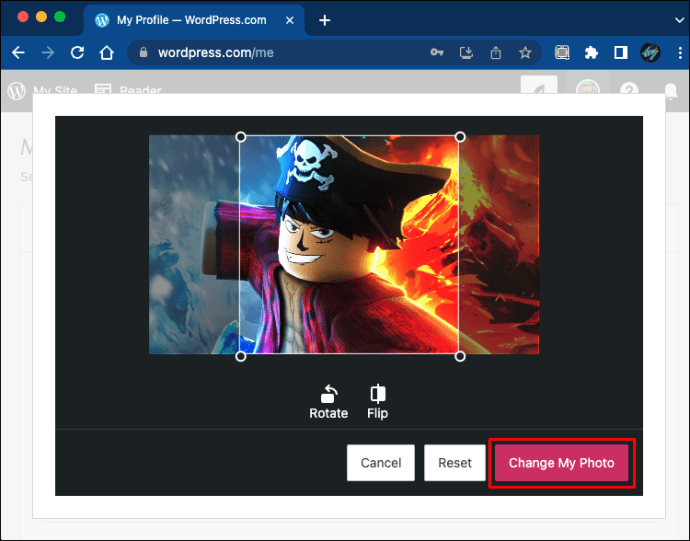Close the My Profile tab
The width and height of the screenshot is (690, 541).
[289, 20]
